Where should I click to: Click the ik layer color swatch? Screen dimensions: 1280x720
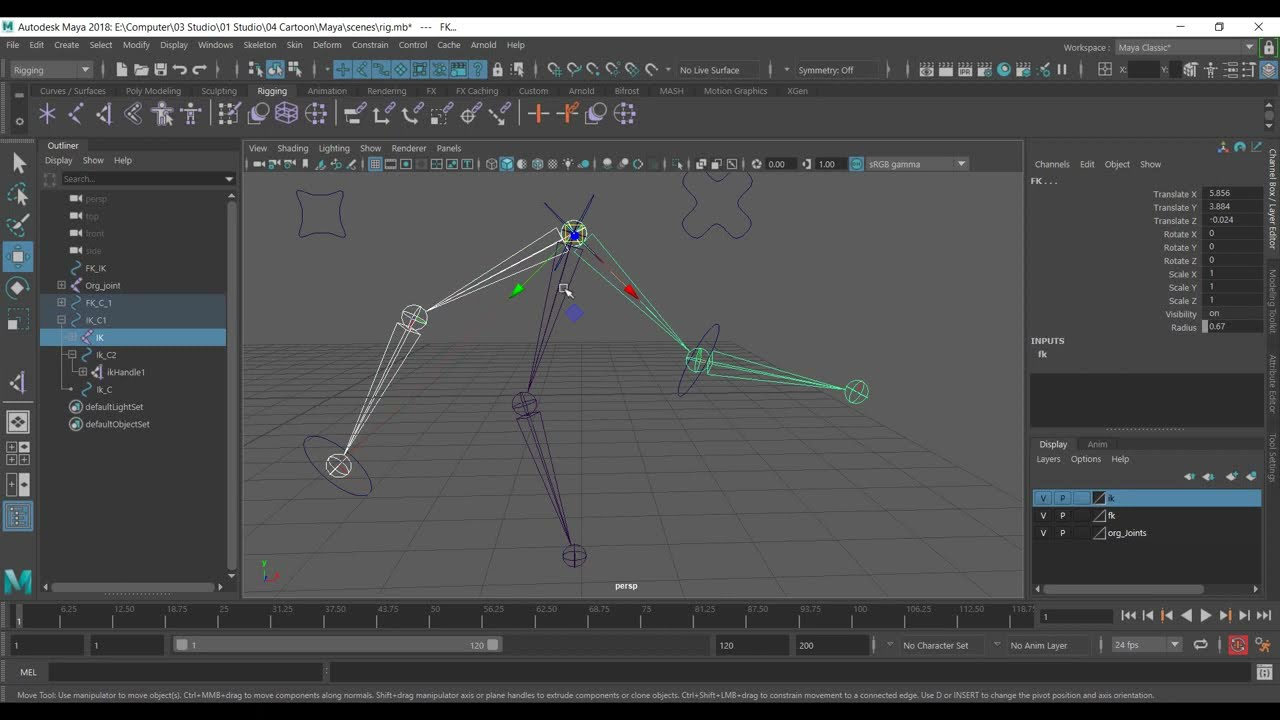point(1099,498)
